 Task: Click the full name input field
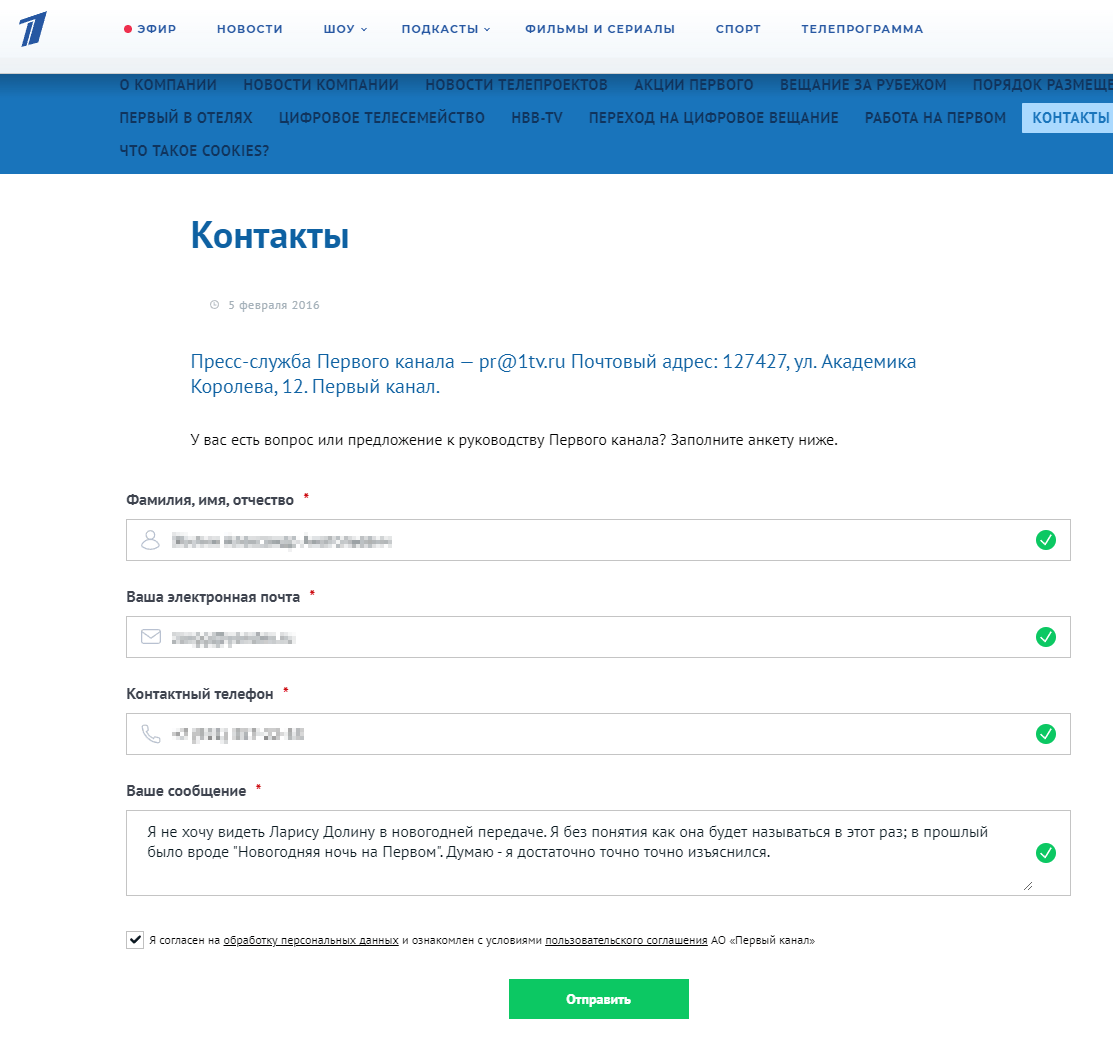coord(598,540)
